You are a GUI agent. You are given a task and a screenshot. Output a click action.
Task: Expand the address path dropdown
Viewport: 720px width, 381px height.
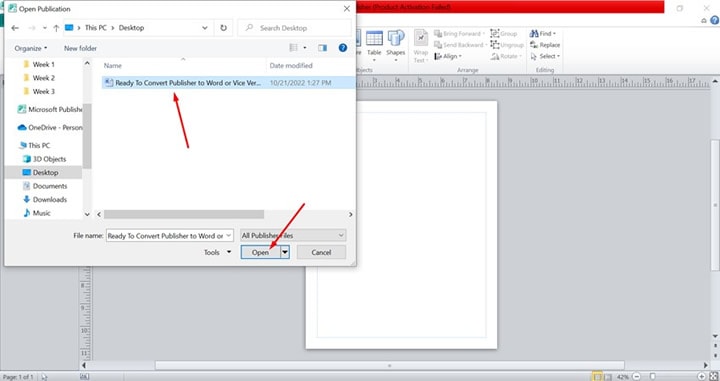(205, 28)
